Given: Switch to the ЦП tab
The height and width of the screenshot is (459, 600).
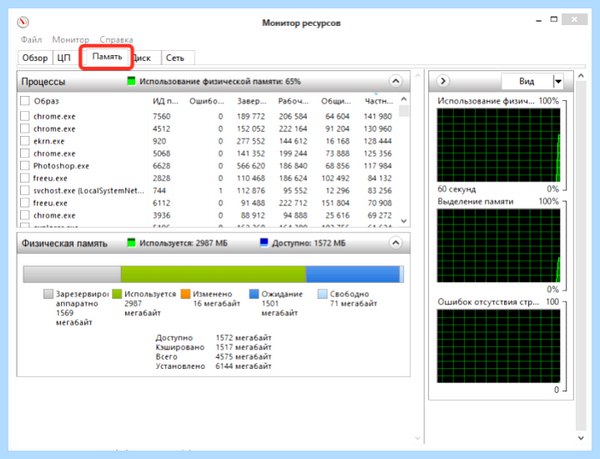Looking at the screenshot, I should point(64,58).
